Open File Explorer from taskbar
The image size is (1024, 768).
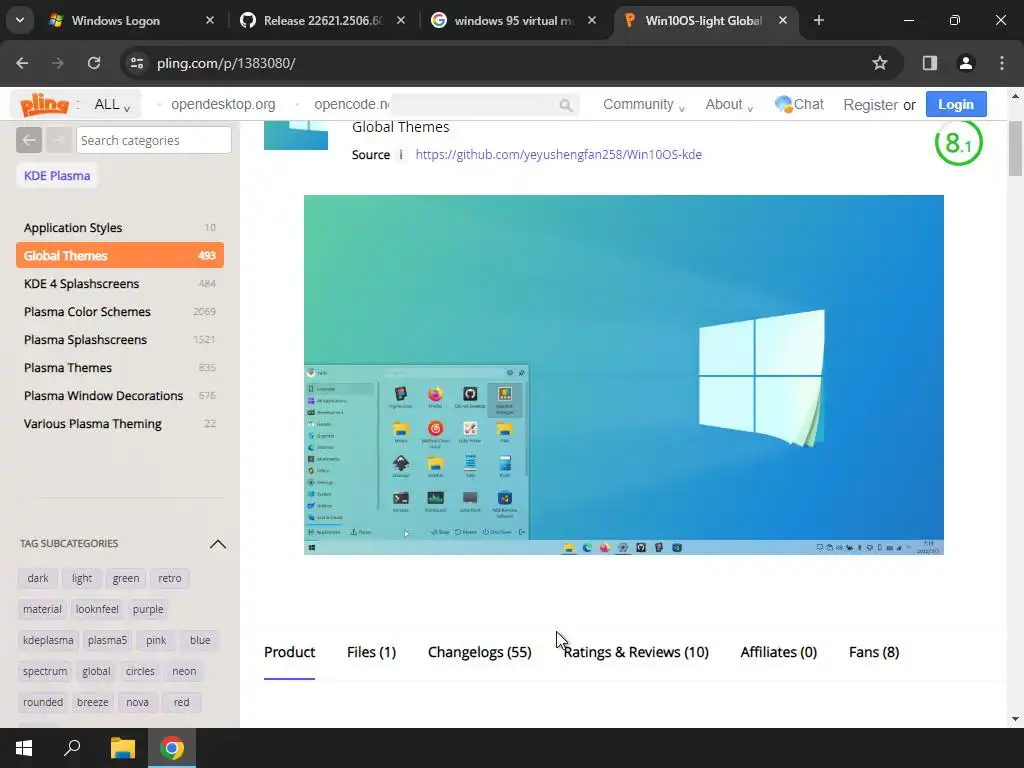(x=122, y=748)
